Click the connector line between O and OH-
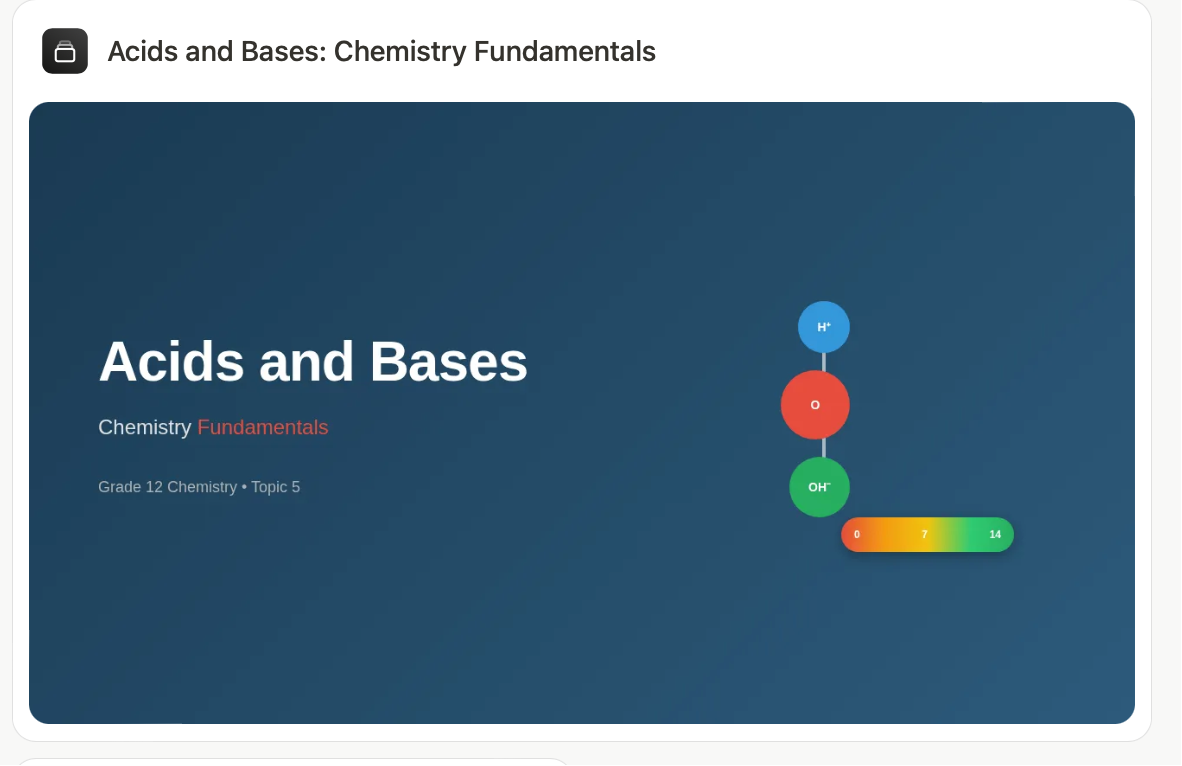The image size is (1182, 766). (x=824, y=448)
